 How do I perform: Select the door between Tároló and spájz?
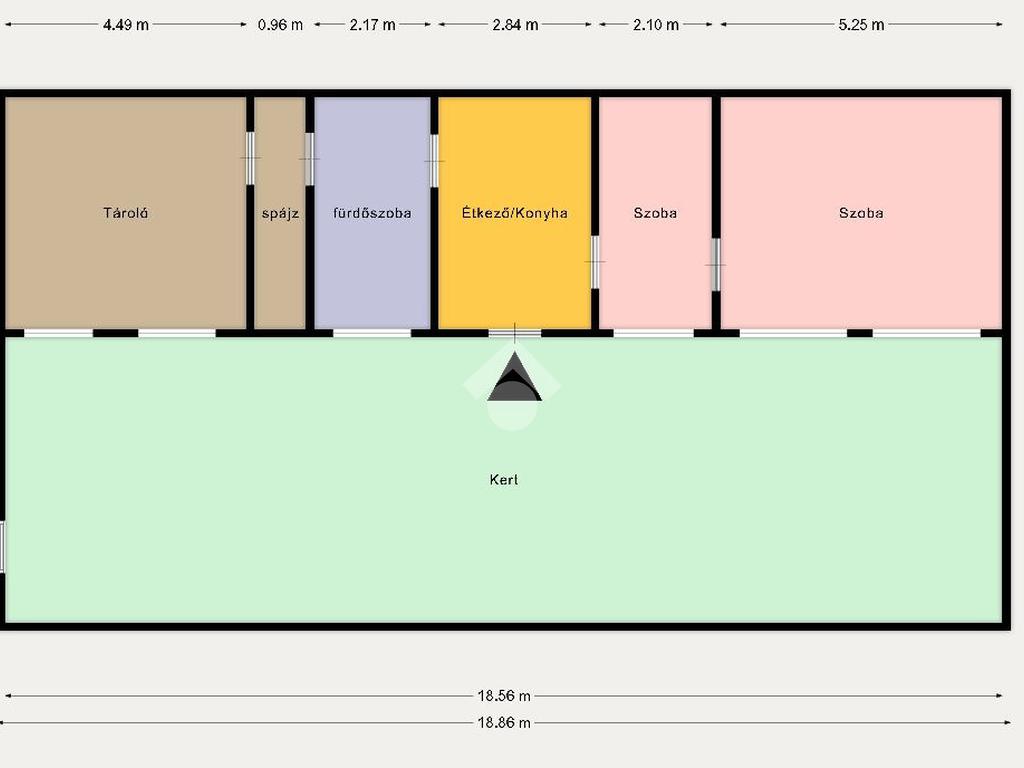250,158
